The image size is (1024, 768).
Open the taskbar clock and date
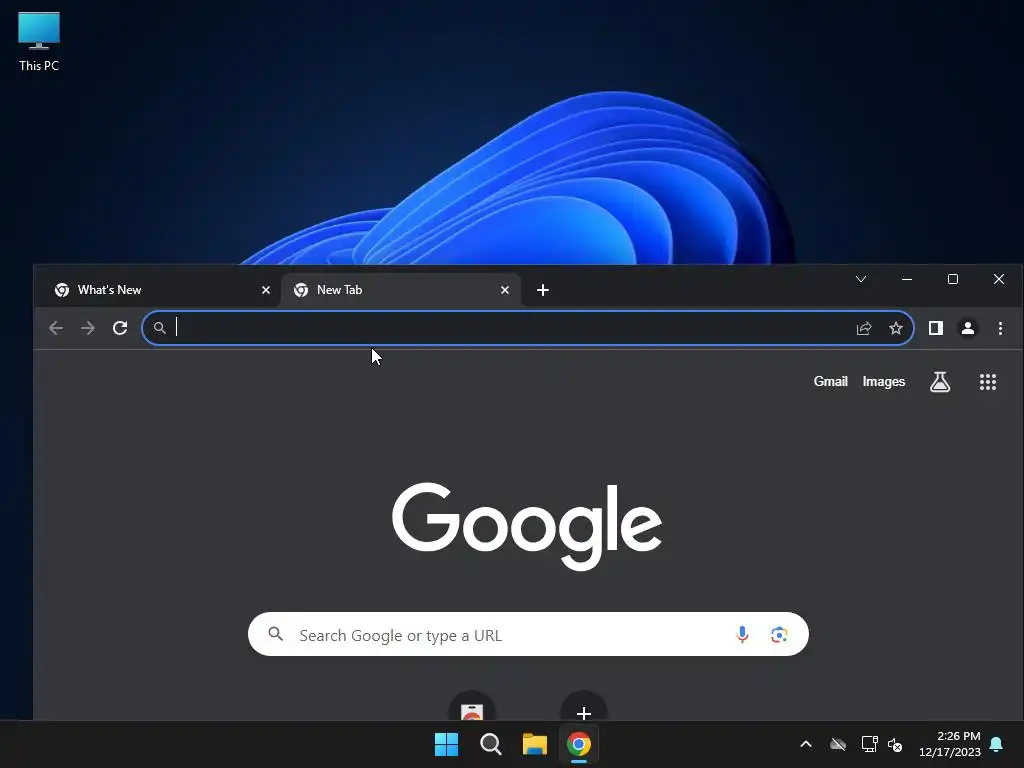[x=950, y=744]
